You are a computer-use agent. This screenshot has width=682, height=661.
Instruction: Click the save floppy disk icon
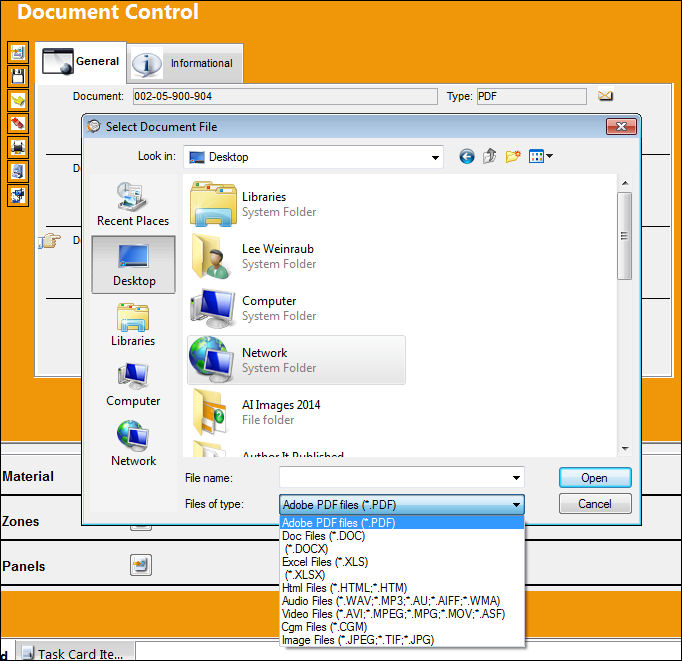[18, 77]
